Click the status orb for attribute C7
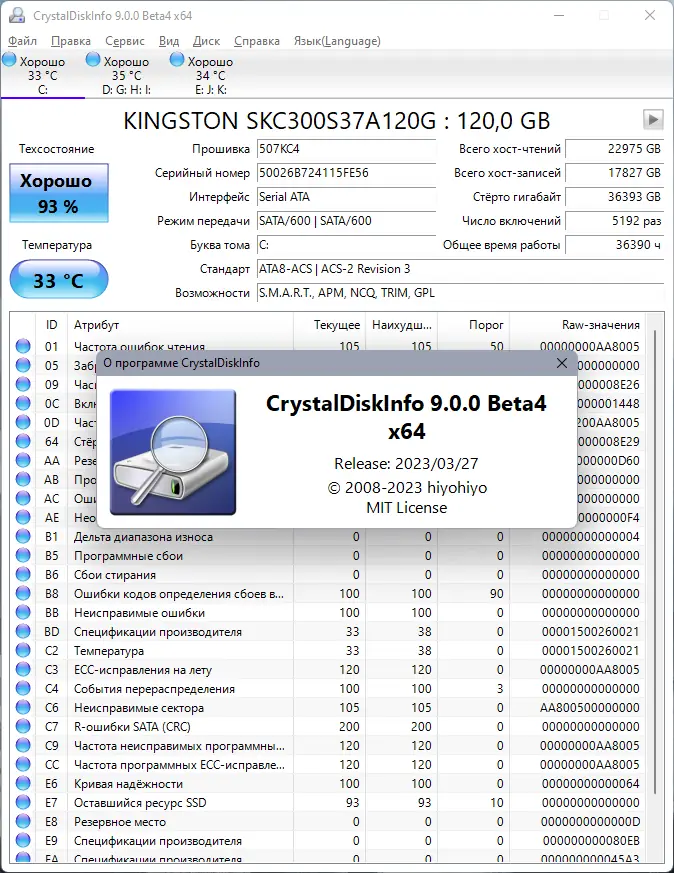Image resolution: width=674 pixels, height=873 pixels. click(x=23, y=727)
